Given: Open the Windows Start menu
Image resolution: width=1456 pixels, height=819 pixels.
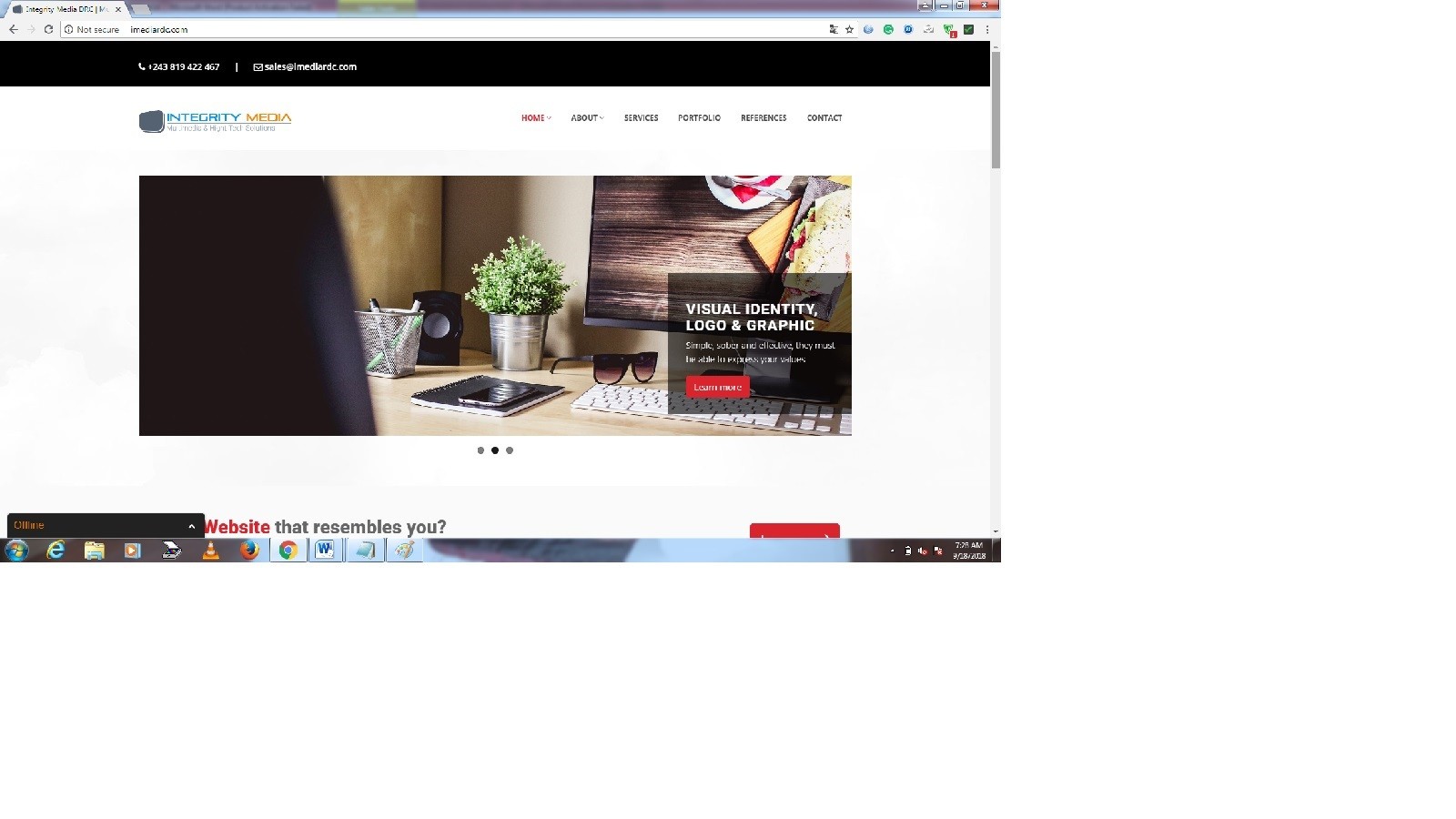Looking at the screenshot, I should tap(16, 550).
